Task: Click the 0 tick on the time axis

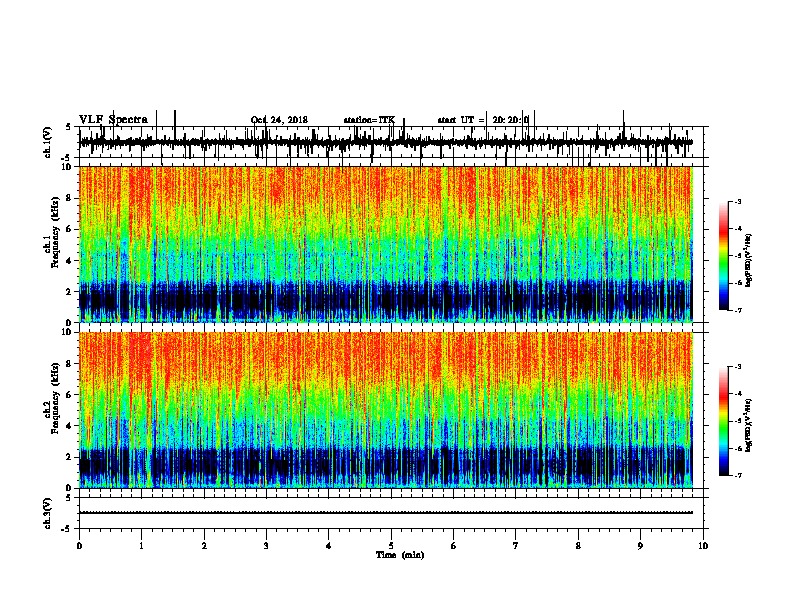Action: click(x=79, y=545)
